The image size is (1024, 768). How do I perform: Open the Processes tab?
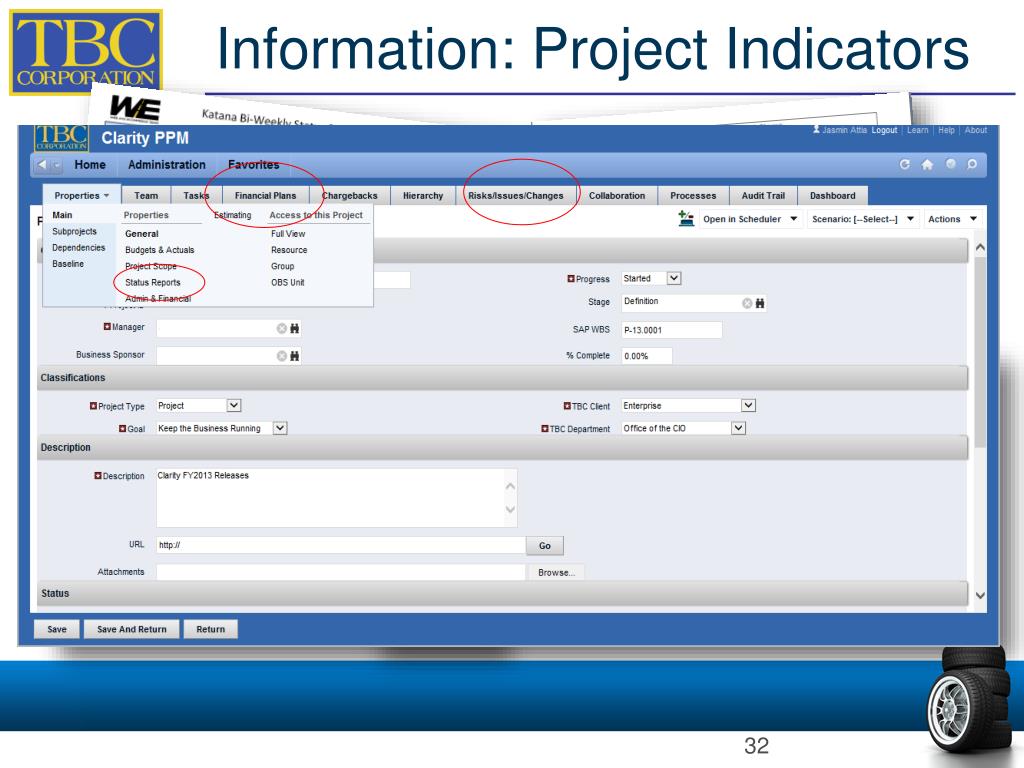(x=693, y=195)
